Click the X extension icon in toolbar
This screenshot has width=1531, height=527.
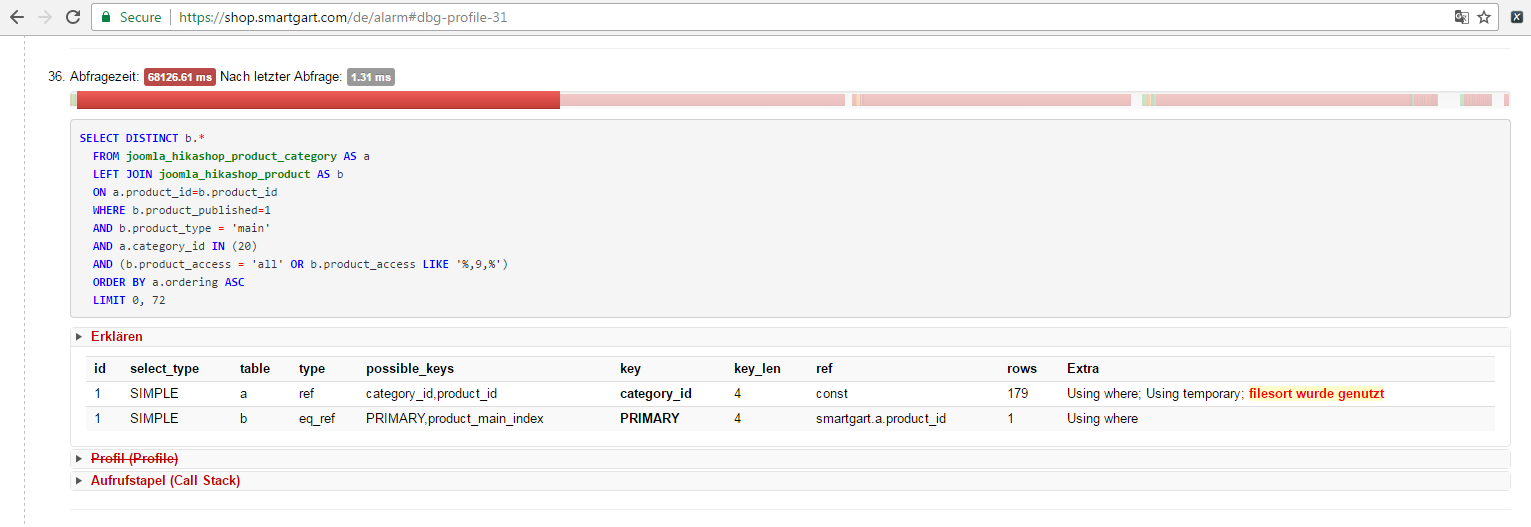pos(1517,17)
